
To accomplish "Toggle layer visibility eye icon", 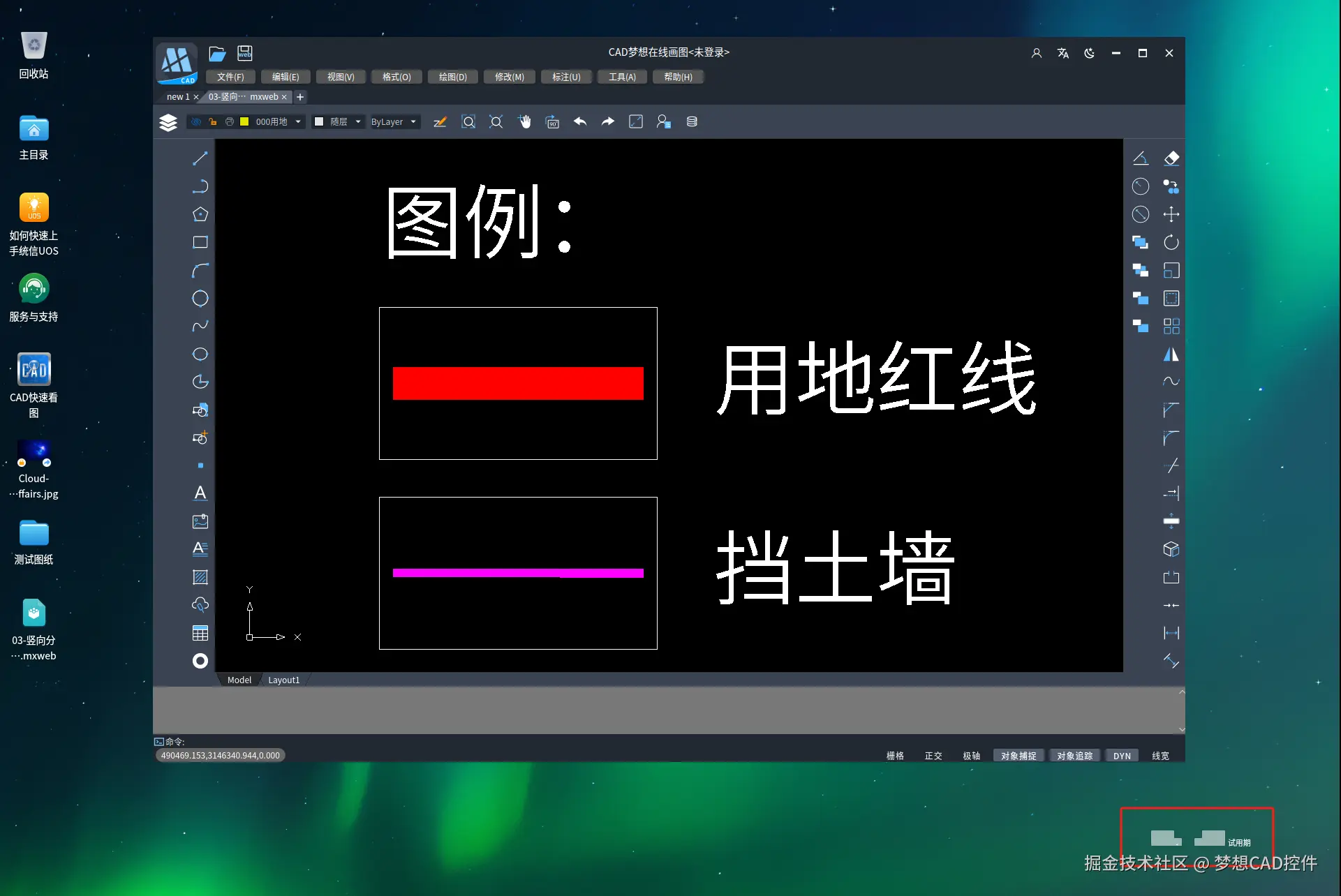I will click(196, 121).
